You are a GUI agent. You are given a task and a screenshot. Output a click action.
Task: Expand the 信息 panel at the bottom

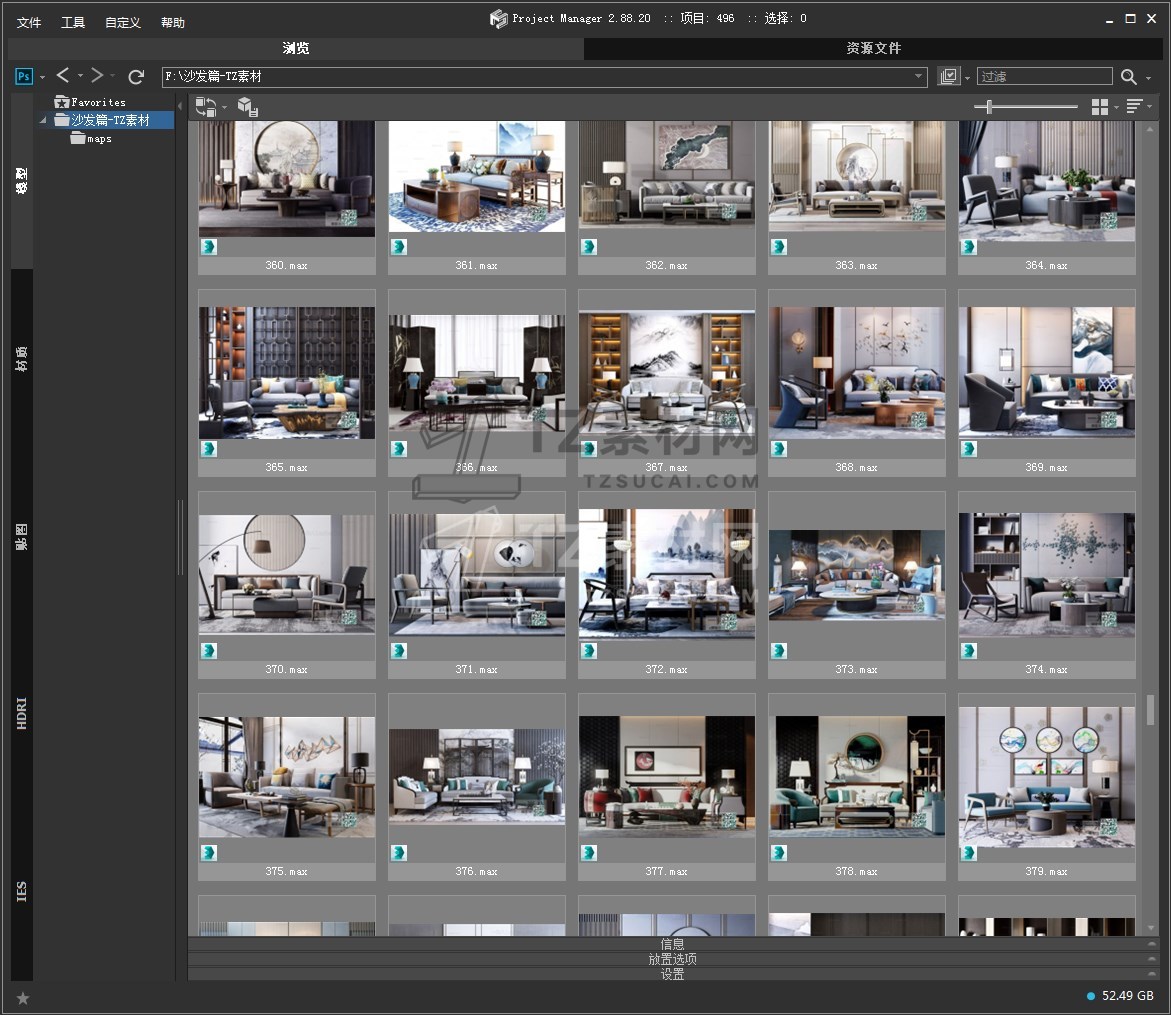[x=672, y=944]
